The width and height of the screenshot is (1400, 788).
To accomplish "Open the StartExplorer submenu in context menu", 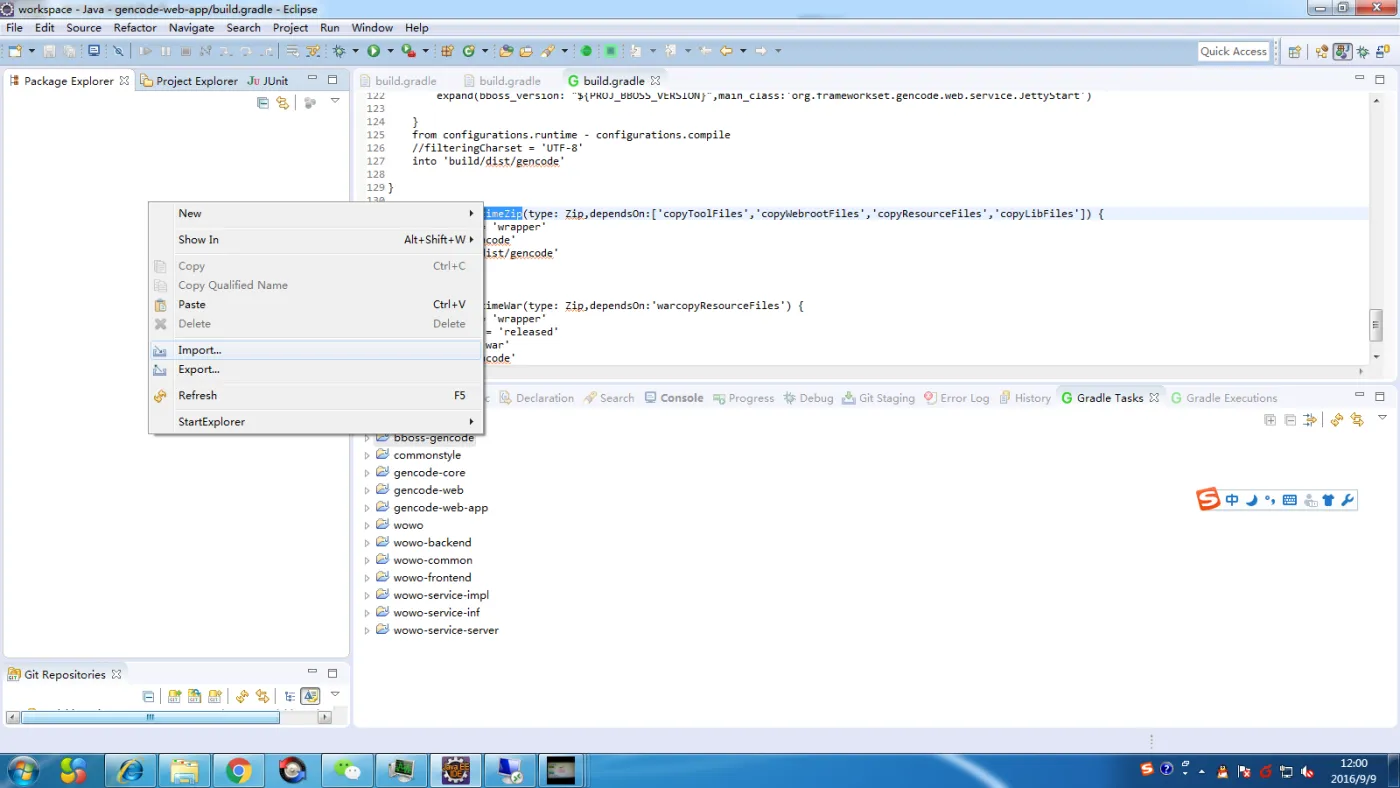I will tap(316, 422).
